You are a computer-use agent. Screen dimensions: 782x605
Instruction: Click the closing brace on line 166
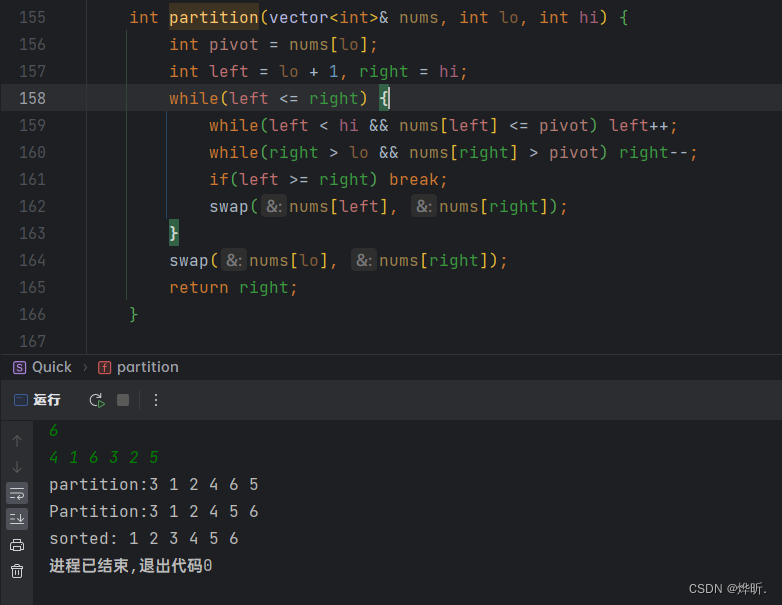pos(133,314)
